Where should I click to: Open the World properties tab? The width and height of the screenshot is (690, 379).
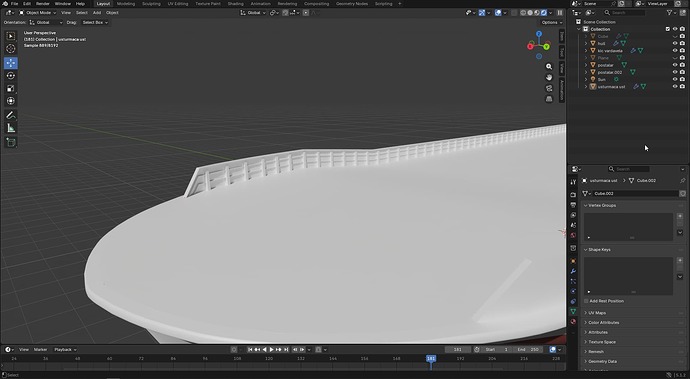[573, 235]
